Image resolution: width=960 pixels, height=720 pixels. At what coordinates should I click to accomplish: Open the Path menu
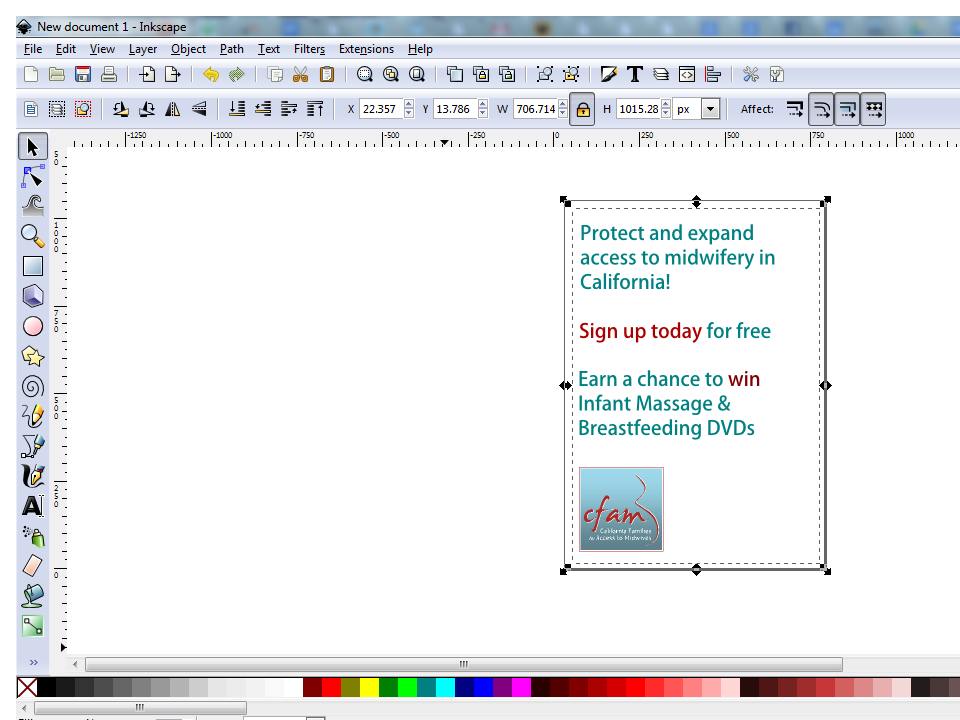[x=231, y=48]
